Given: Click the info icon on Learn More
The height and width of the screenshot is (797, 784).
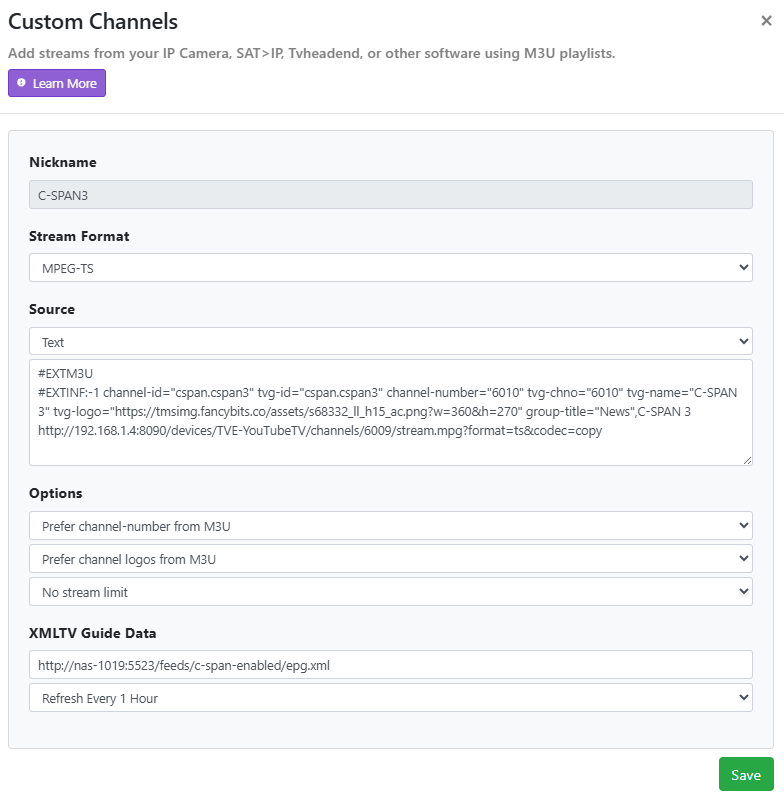Looking at the screenshot, I should pos(21,83).
